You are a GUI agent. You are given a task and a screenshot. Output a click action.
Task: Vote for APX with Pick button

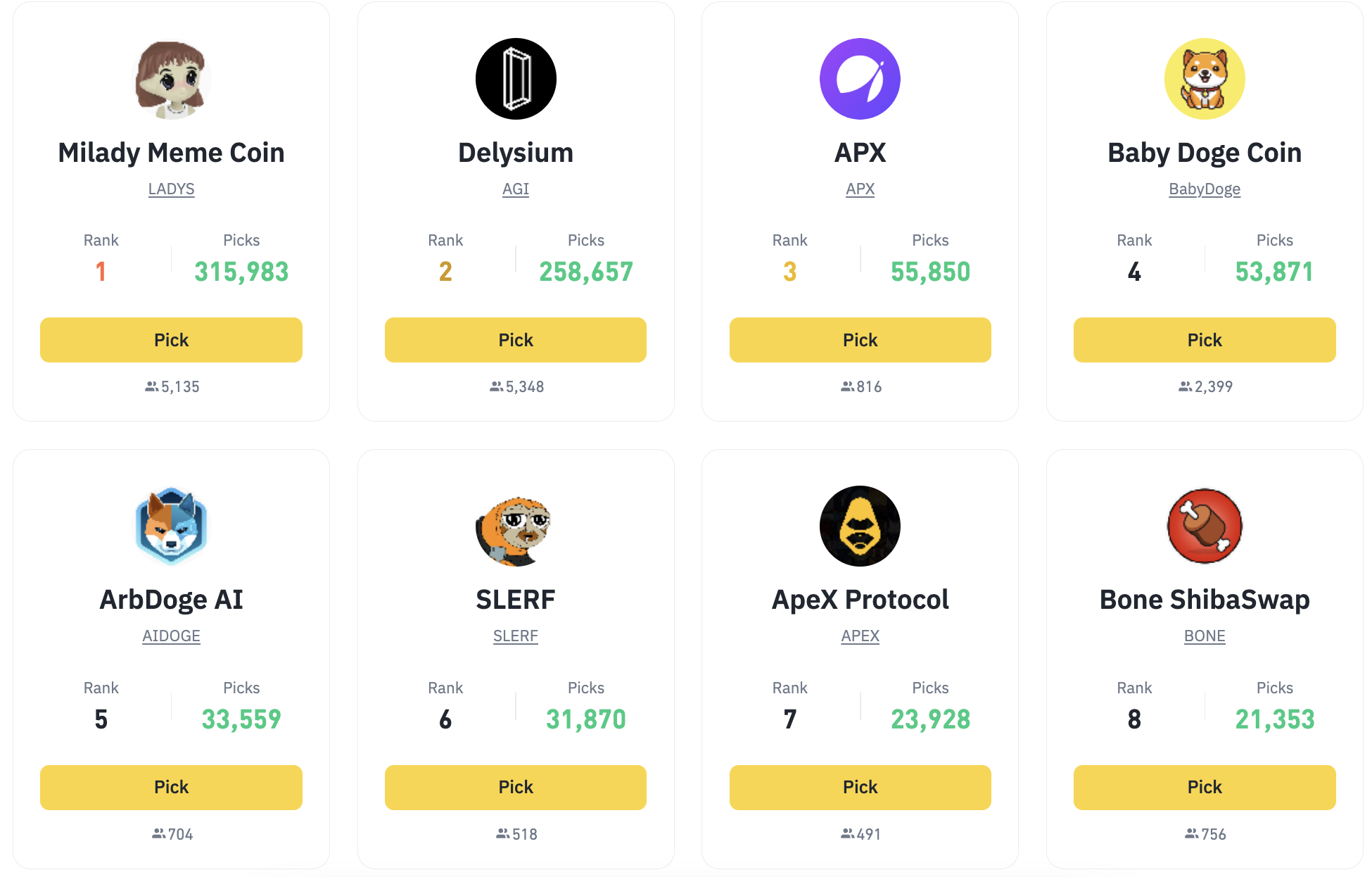coord(860,340)
